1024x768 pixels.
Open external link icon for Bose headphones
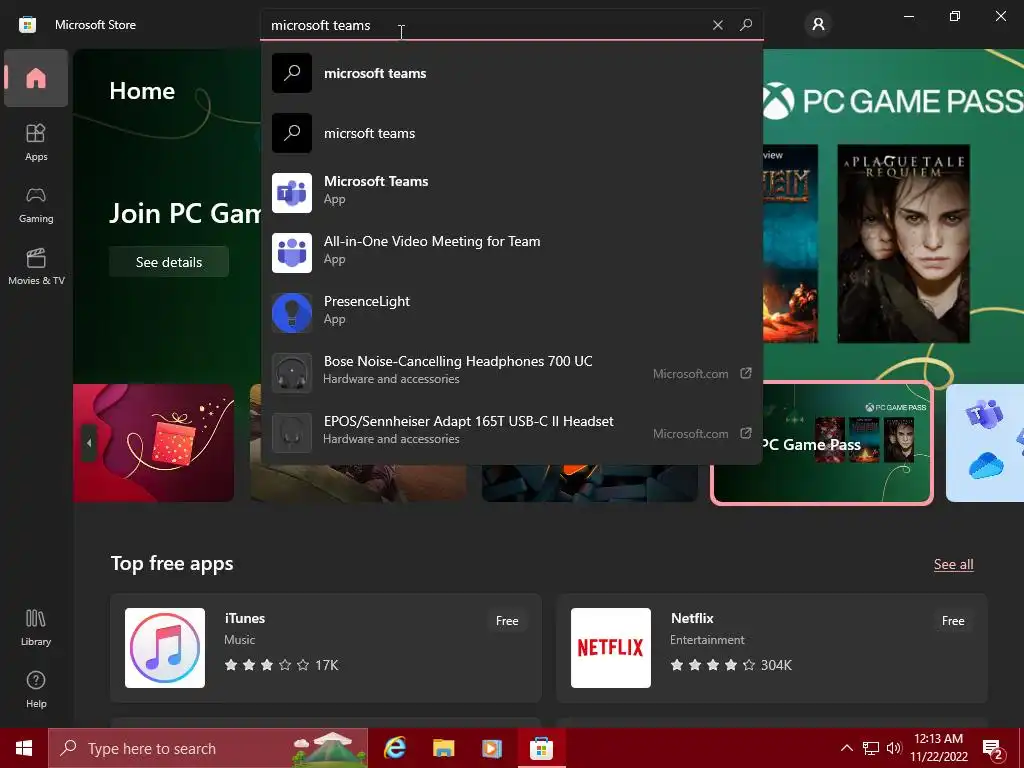coord(746,373)
